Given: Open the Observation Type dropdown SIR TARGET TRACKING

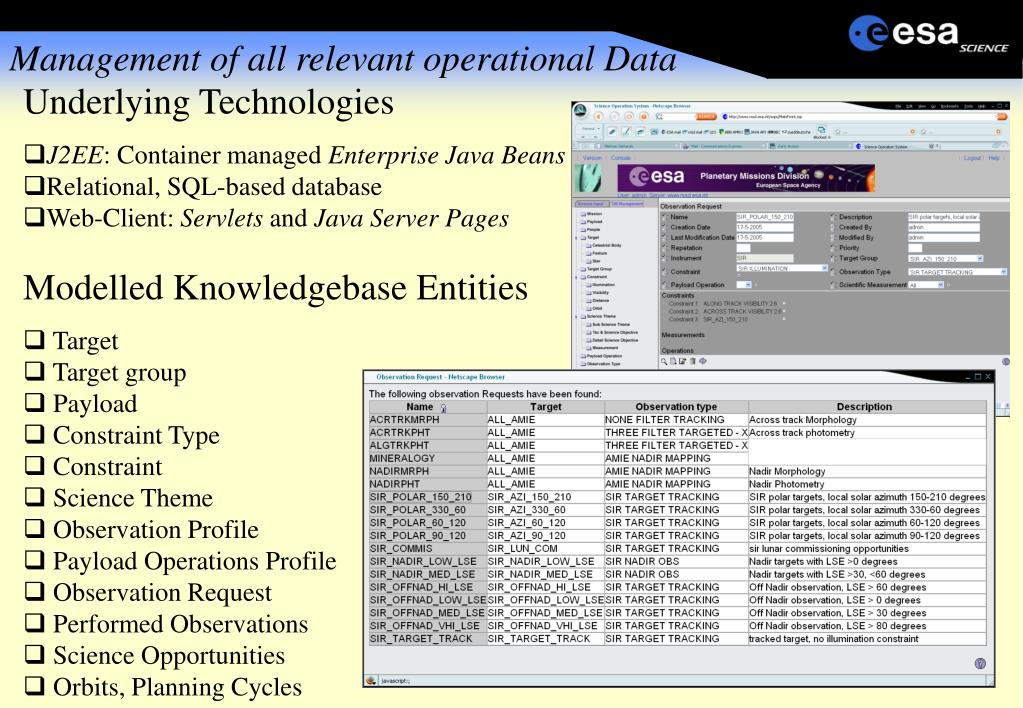Looking at the screenshot, I should pyautogui.click(x=958, y=272).
